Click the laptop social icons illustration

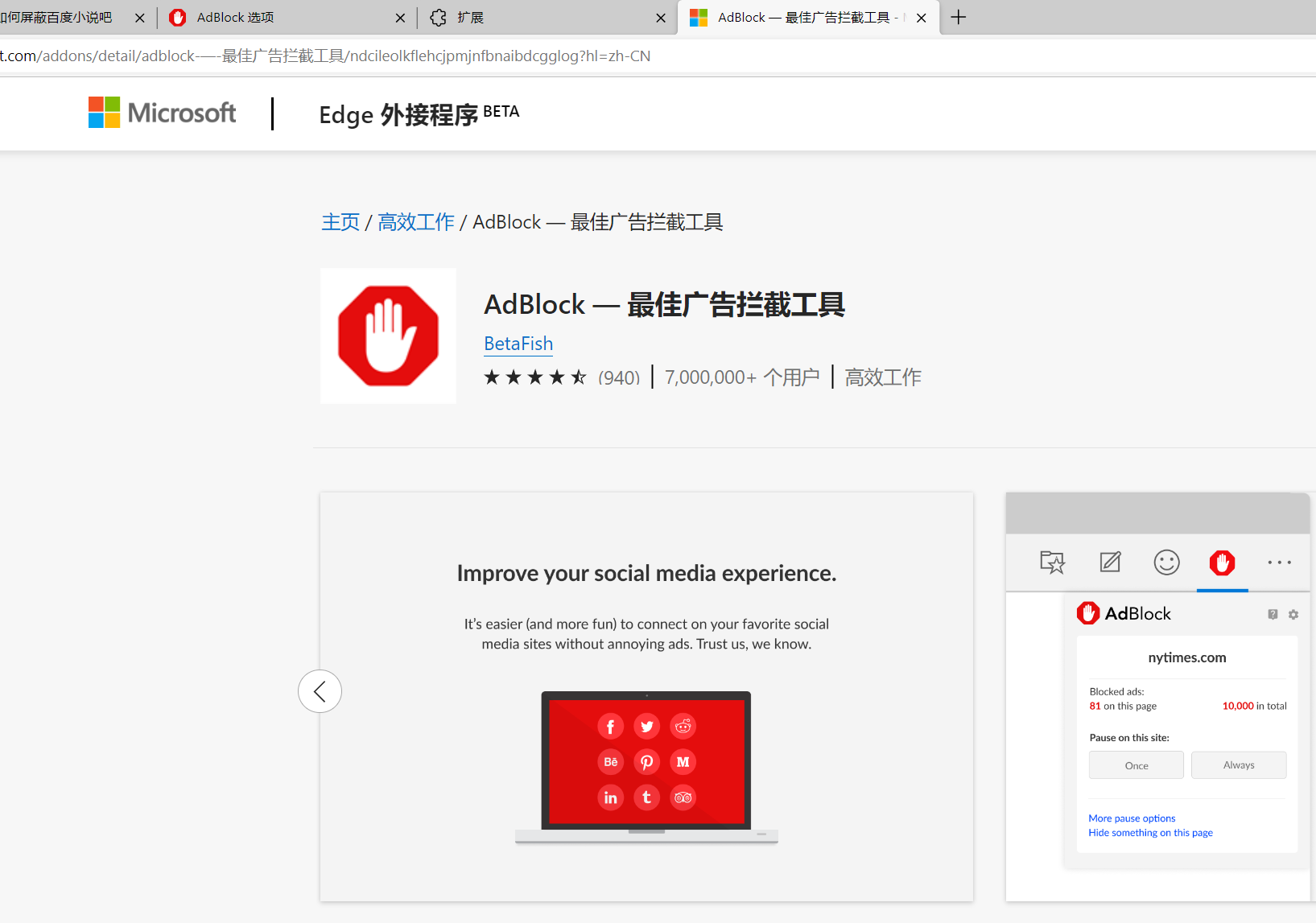tap(646, 767)
